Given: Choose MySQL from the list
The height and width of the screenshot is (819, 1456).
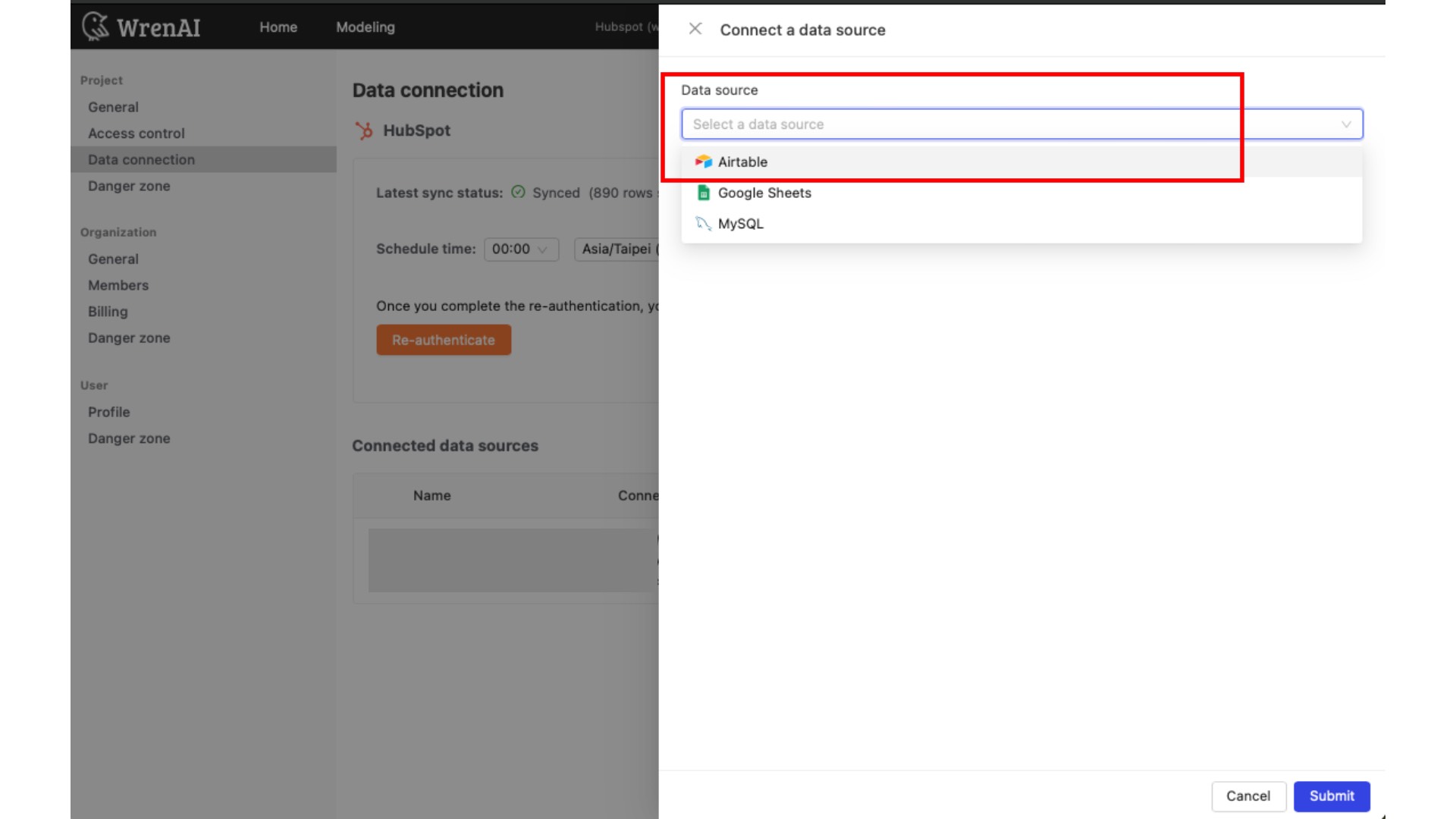Looking at the screenshot, I should click(1021, 224).
